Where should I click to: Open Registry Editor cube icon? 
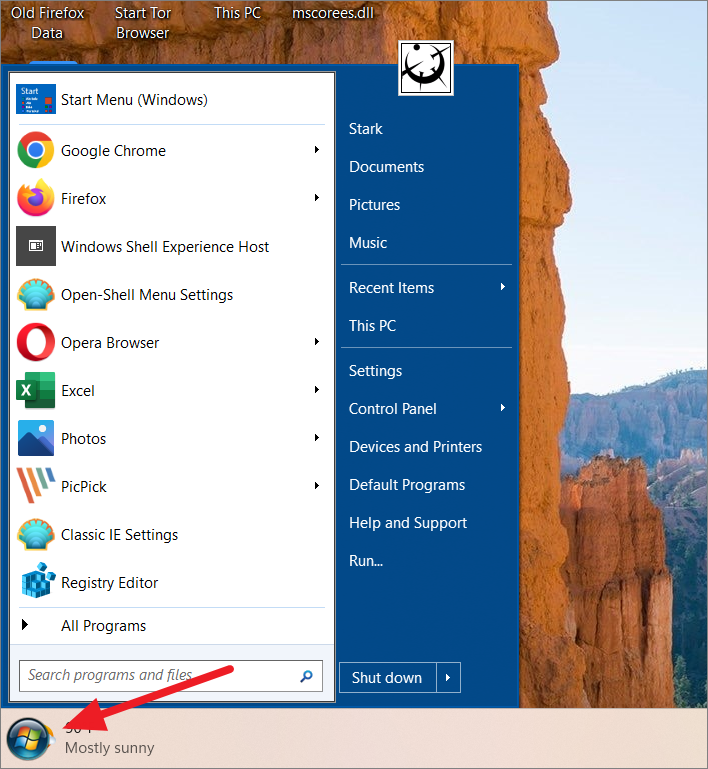pos(36,583)
